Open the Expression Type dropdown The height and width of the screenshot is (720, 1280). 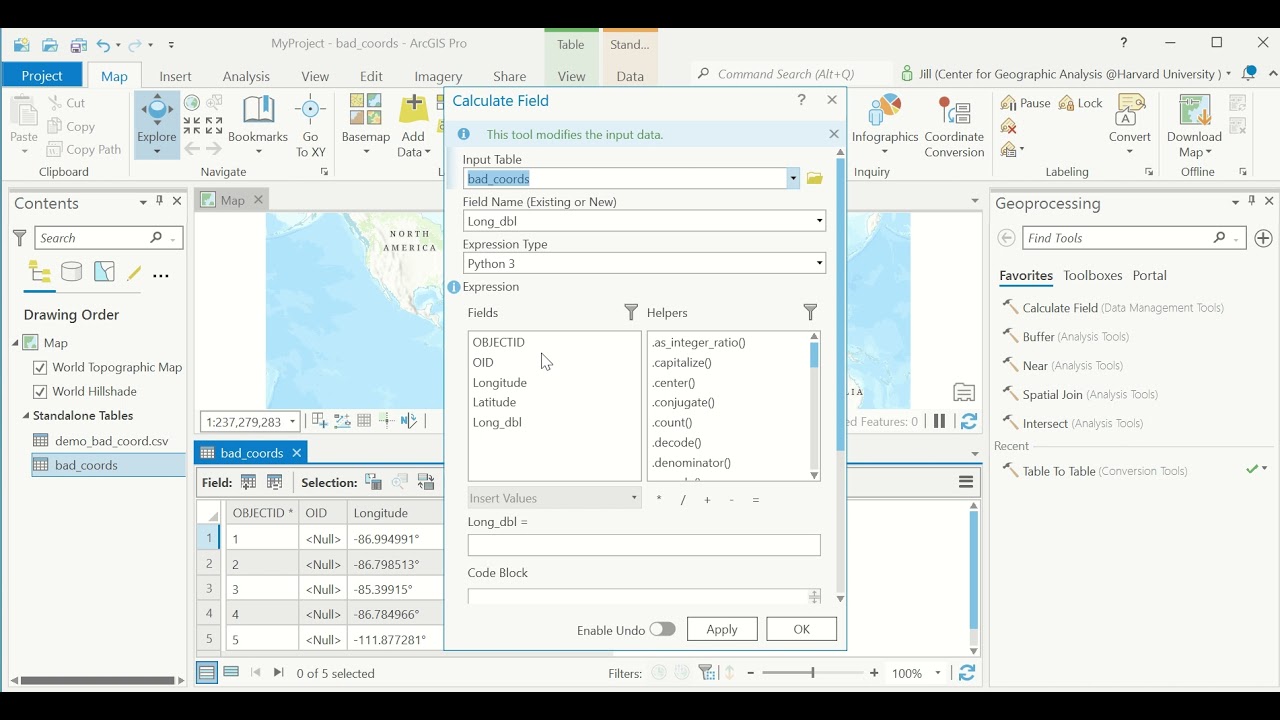[819, 263]
